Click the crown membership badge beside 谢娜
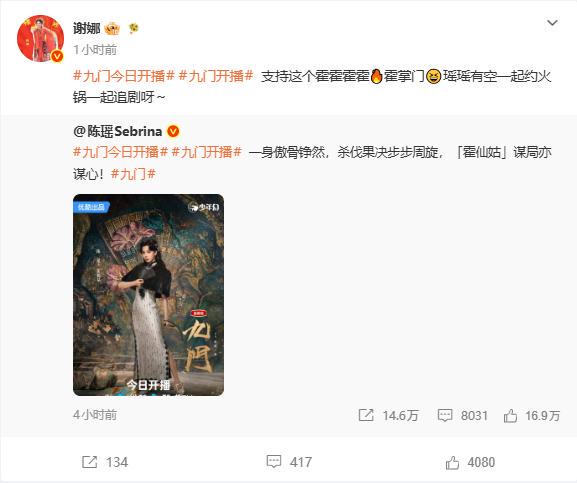The image size is (577, 483). pos(112,29)
